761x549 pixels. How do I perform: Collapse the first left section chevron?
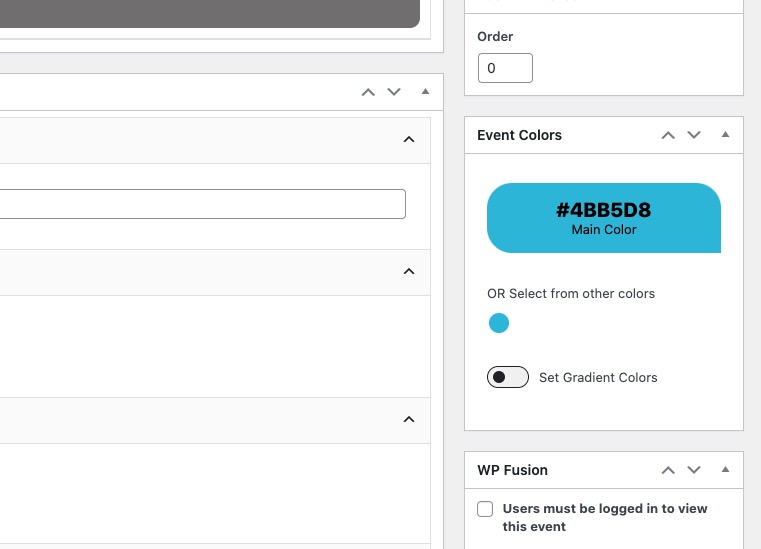[409, 140]
